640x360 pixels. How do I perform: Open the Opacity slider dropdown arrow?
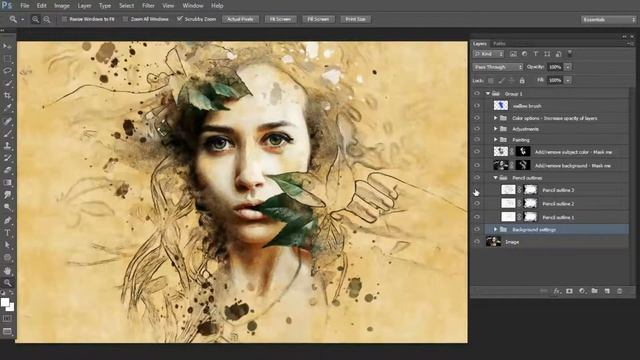(568, 67)
